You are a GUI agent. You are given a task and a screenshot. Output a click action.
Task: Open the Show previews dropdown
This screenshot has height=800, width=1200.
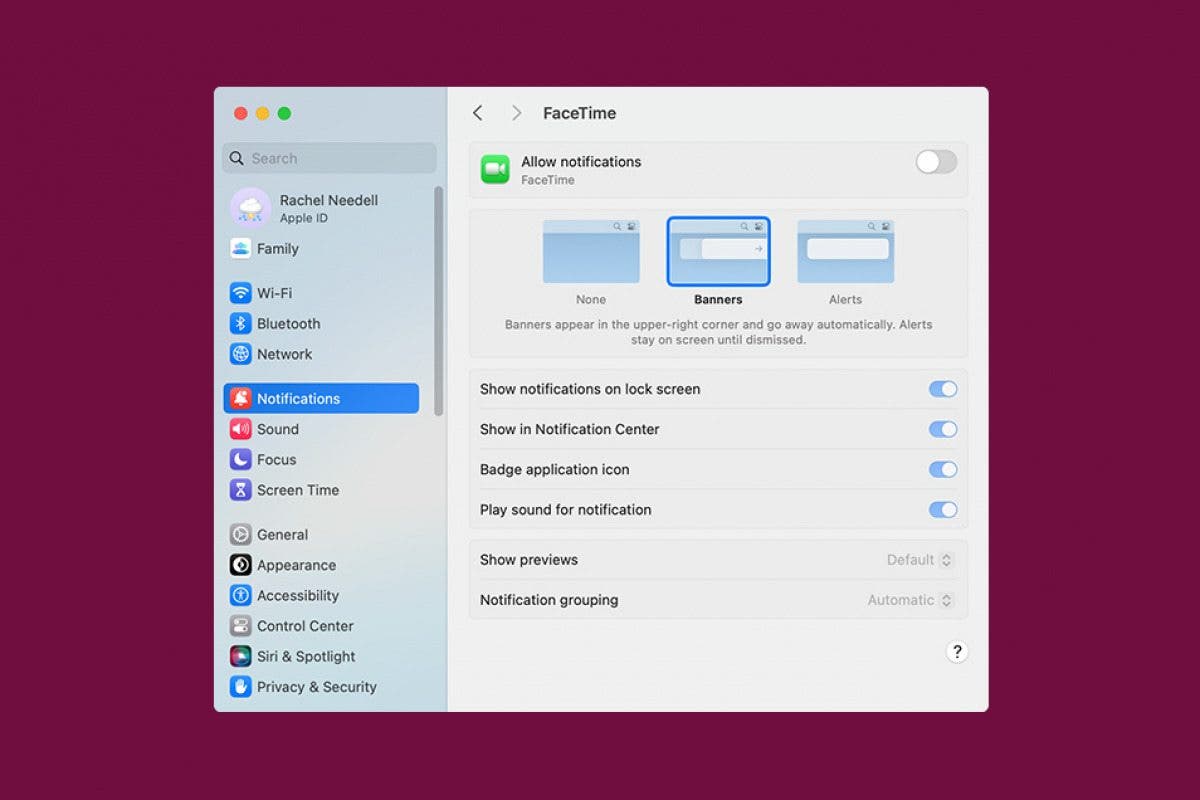coord(920,560)
